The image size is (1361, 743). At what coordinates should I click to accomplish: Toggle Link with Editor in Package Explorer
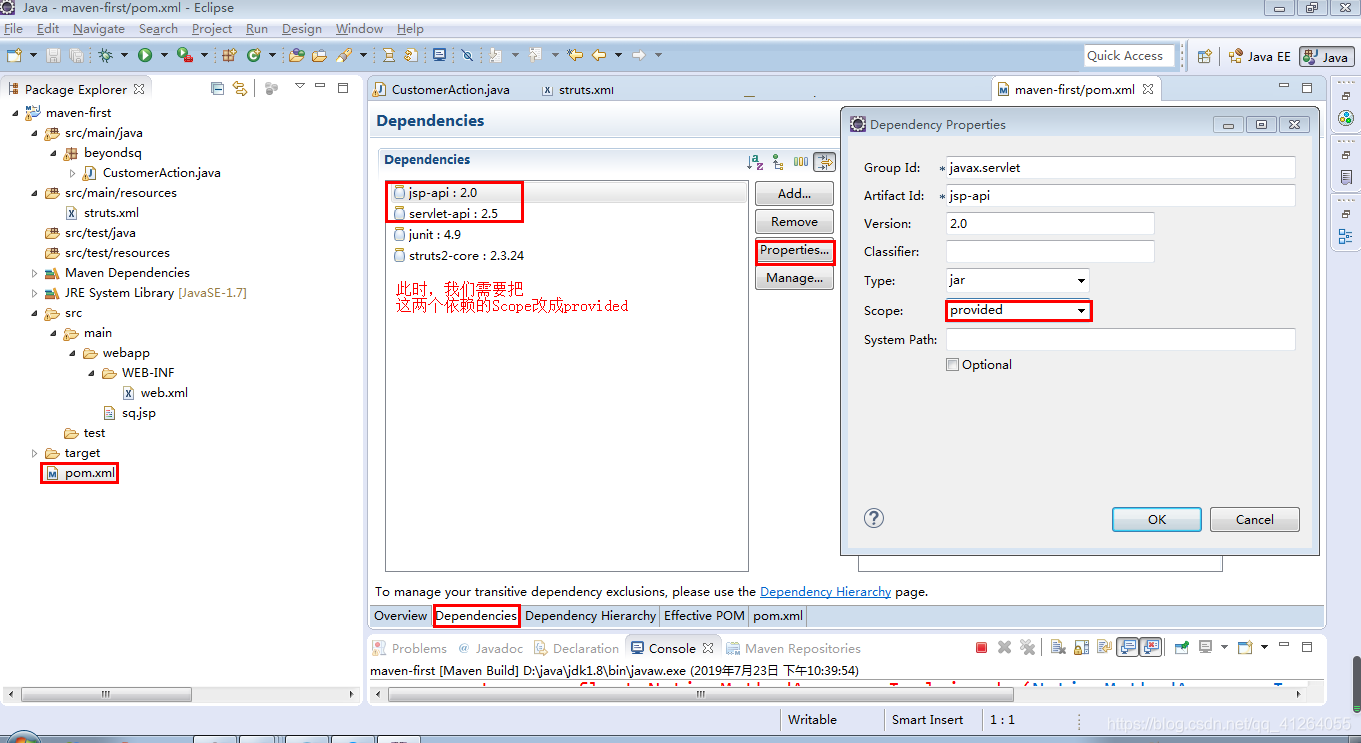240,88
